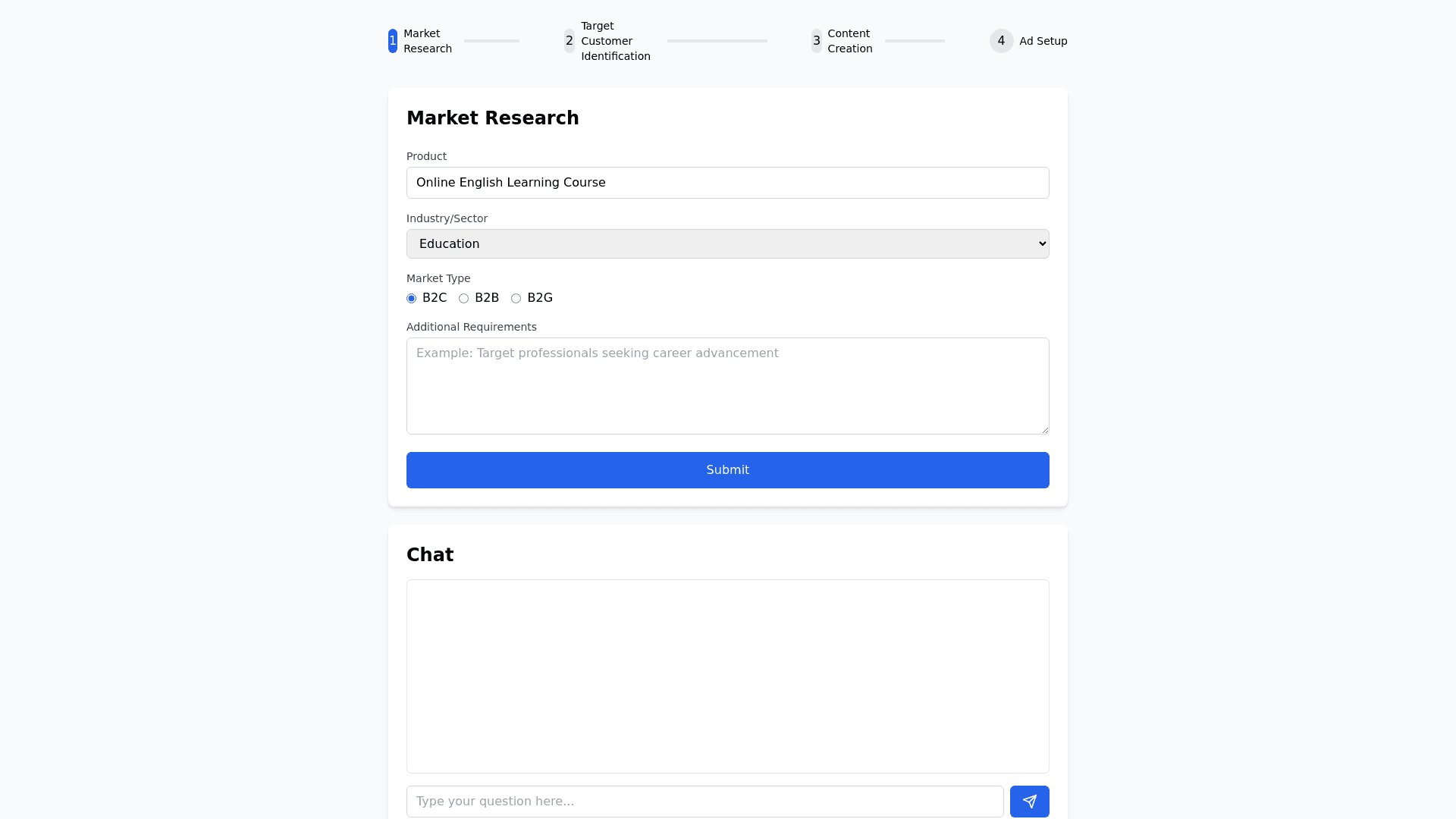Submit the Market Research form

[x=727, y=470]
